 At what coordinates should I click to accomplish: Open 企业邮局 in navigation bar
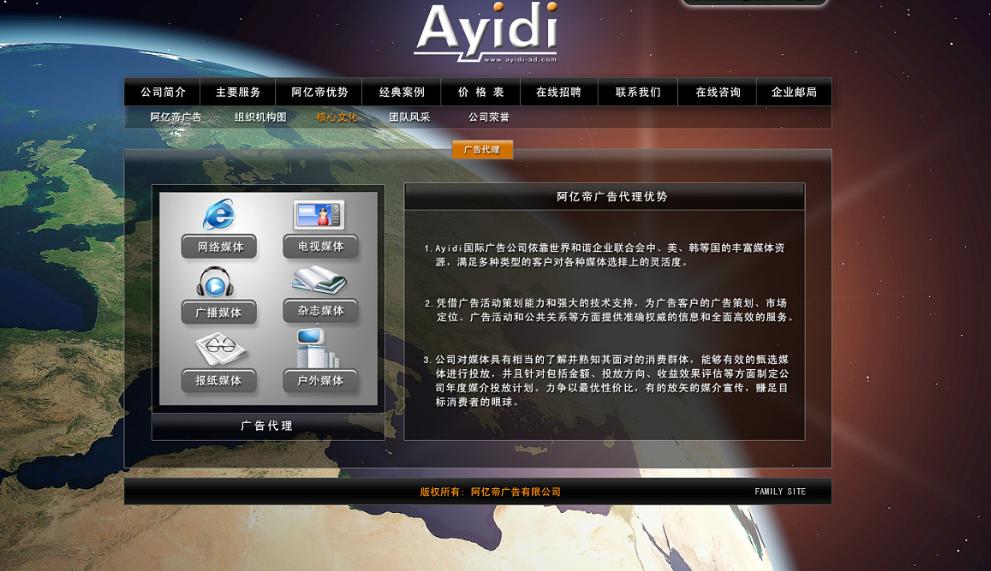pyautogui.click(x=794, y=92)
